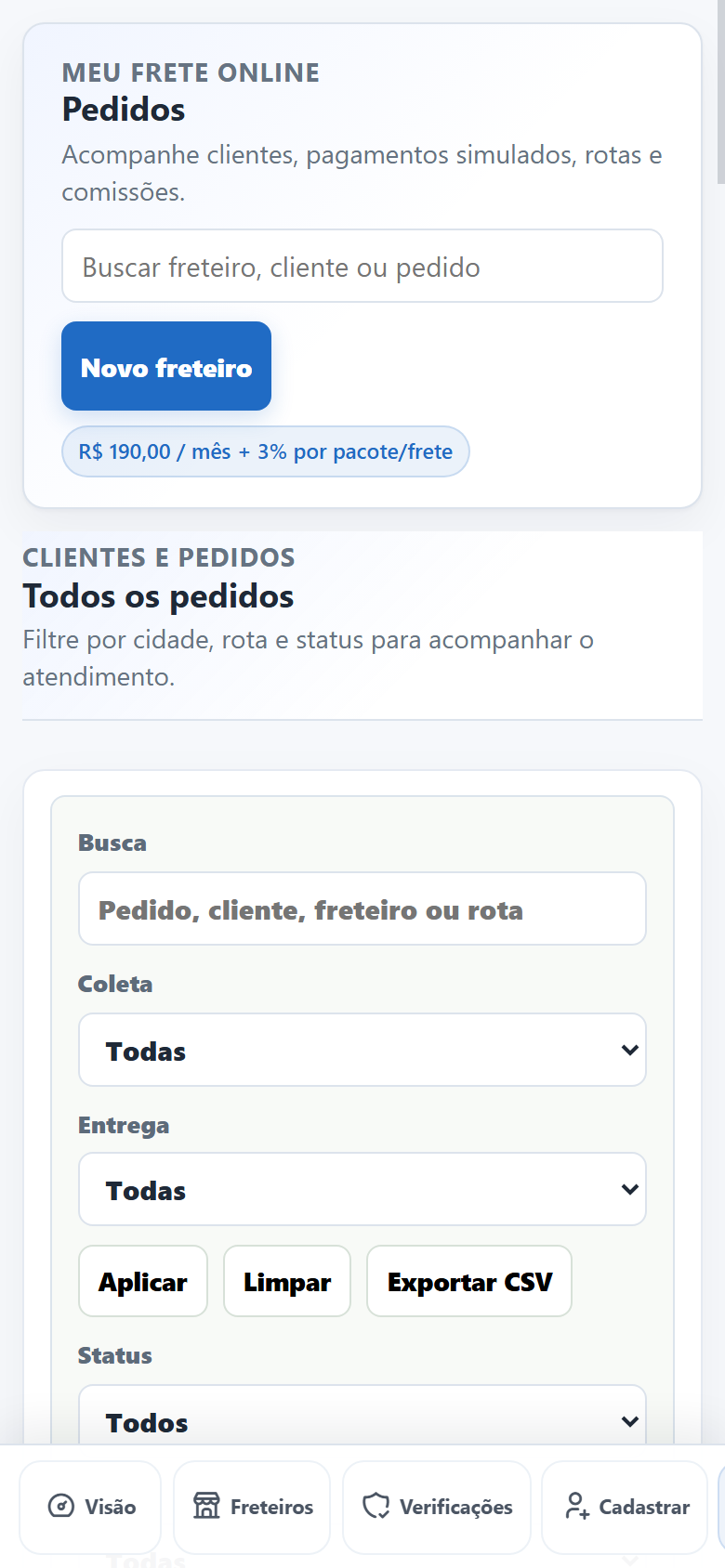Click the Freteiros store icon
The height and width of the screenshot is (1568, 725).
click(x=206, y=1506)
